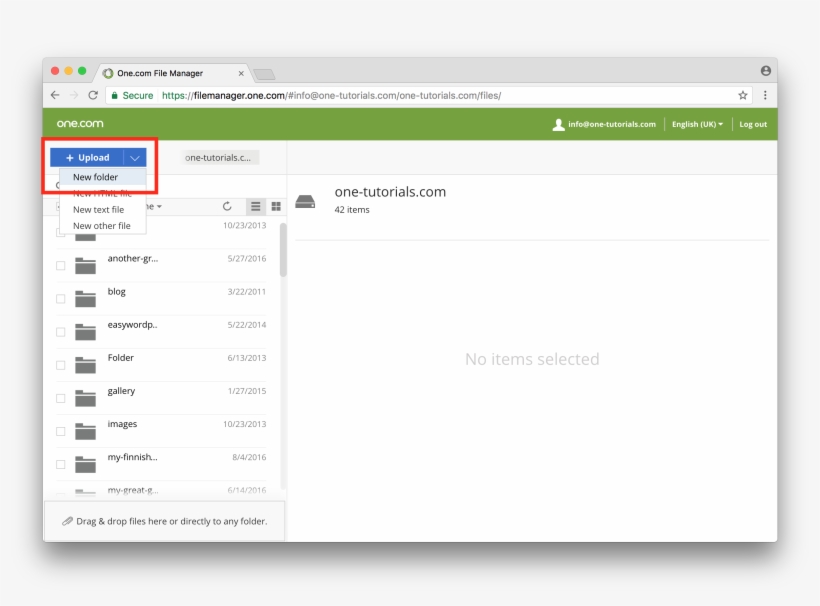Open the blog folder name

click(x=117, y=291)
